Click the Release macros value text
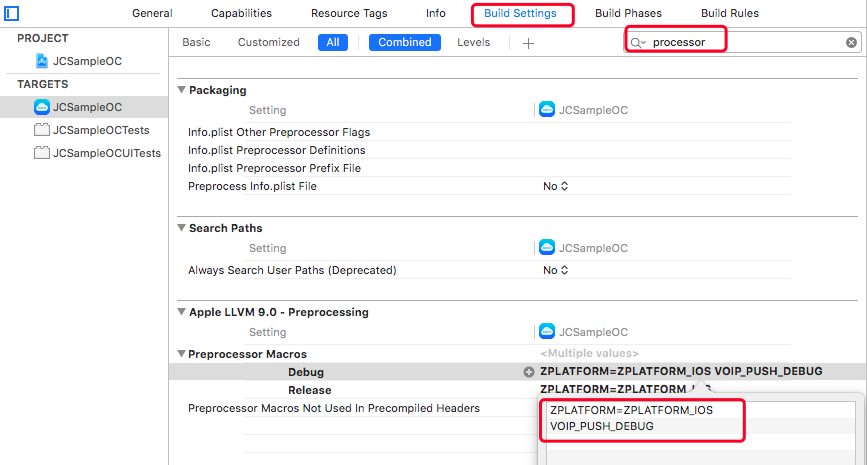 pos(625,389)
